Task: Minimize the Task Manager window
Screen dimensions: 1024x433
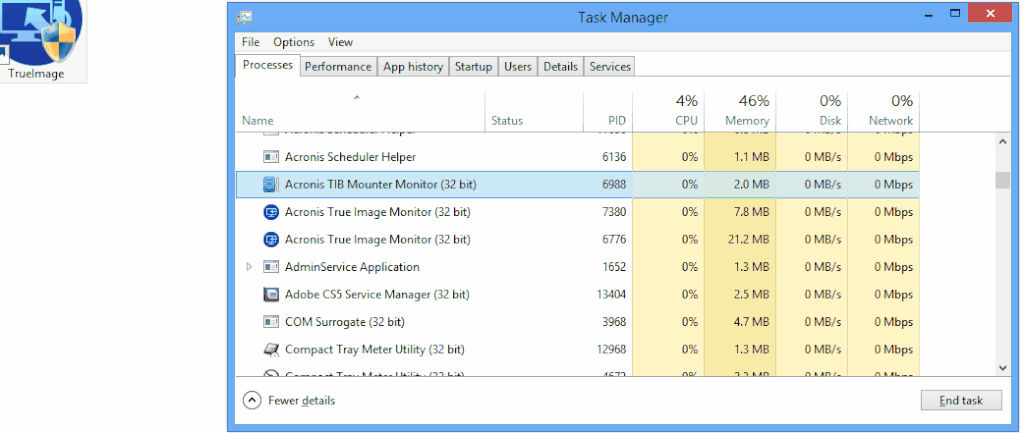Action: coord(928,14)
